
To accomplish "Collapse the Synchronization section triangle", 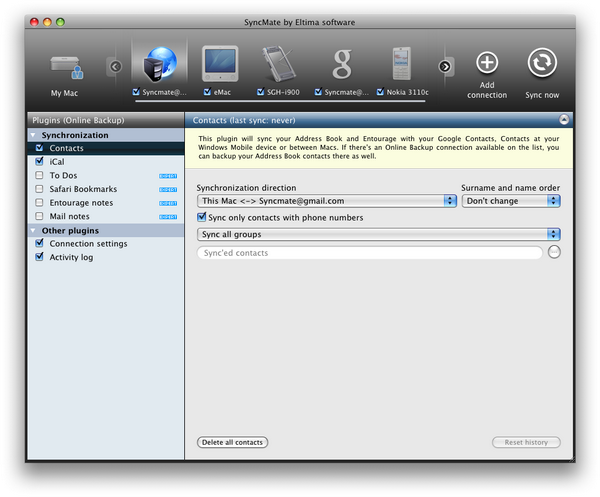I will pos(33,135).
